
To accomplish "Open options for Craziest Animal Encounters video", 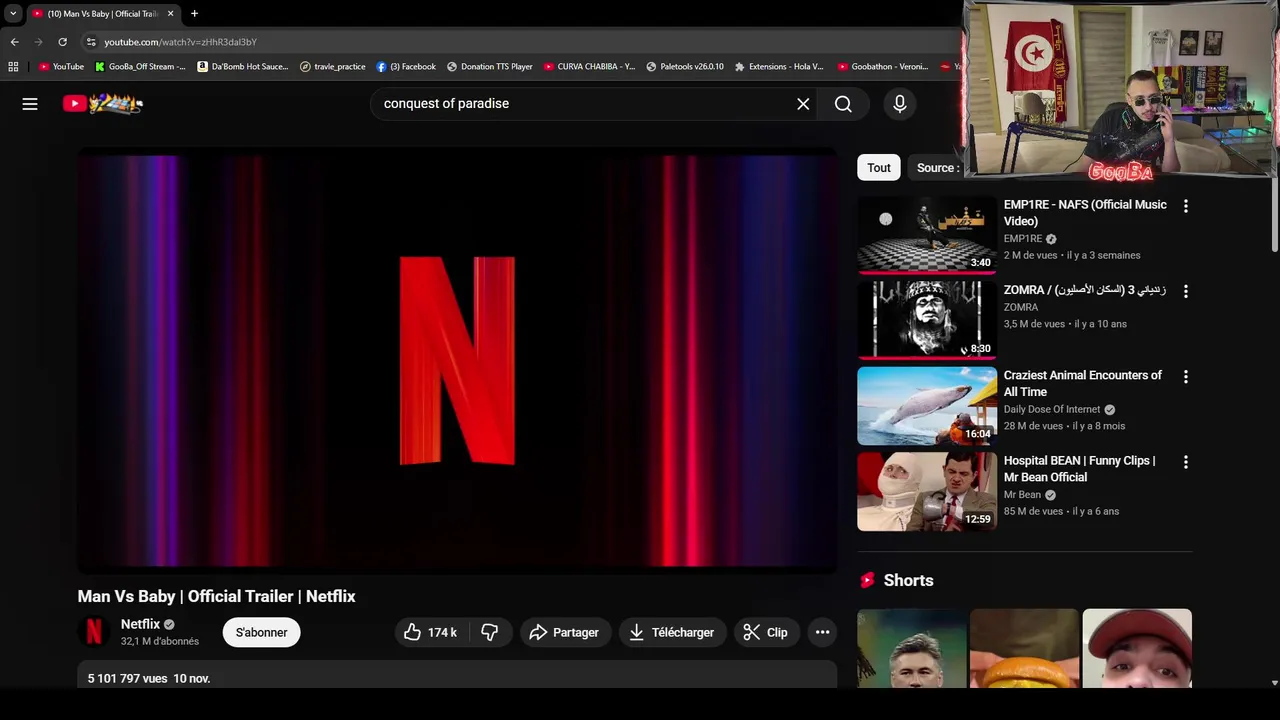I will point(1186,377).
